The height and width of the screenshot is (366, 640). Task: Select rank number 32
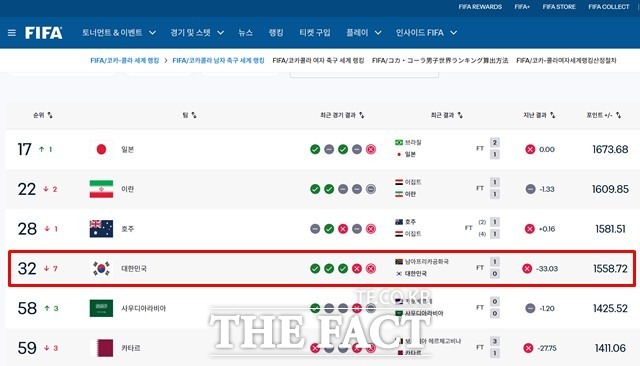[x=27, y=268]
